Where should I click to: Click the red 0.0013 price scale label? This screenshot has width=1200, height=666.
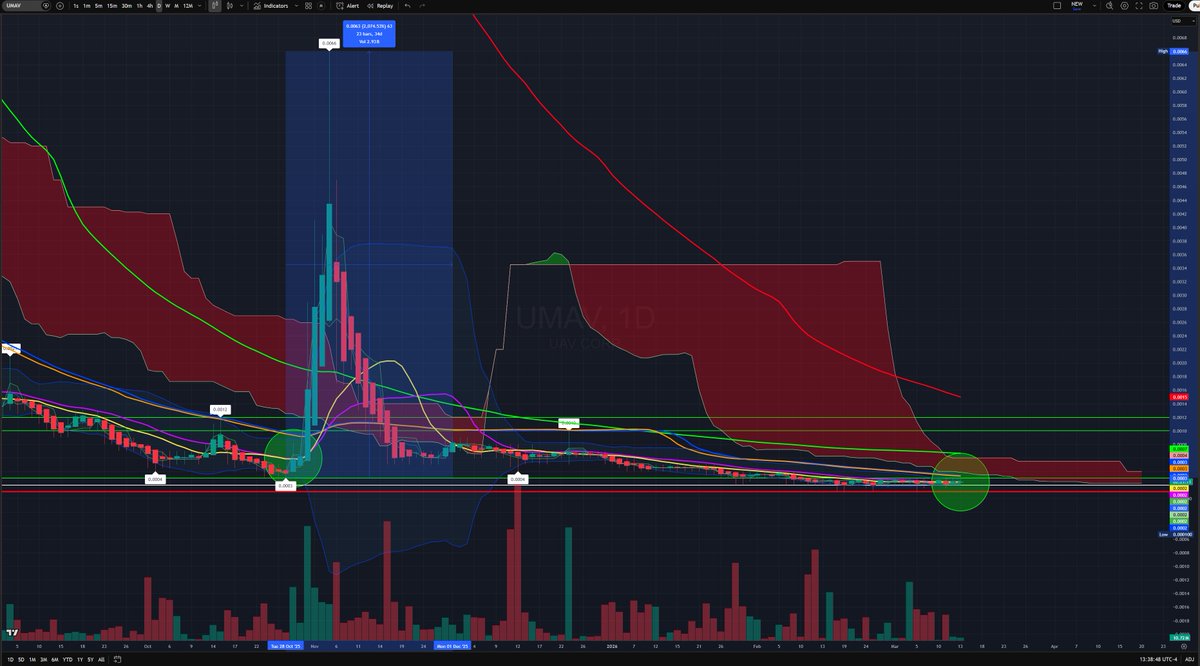coord(1180,397)
